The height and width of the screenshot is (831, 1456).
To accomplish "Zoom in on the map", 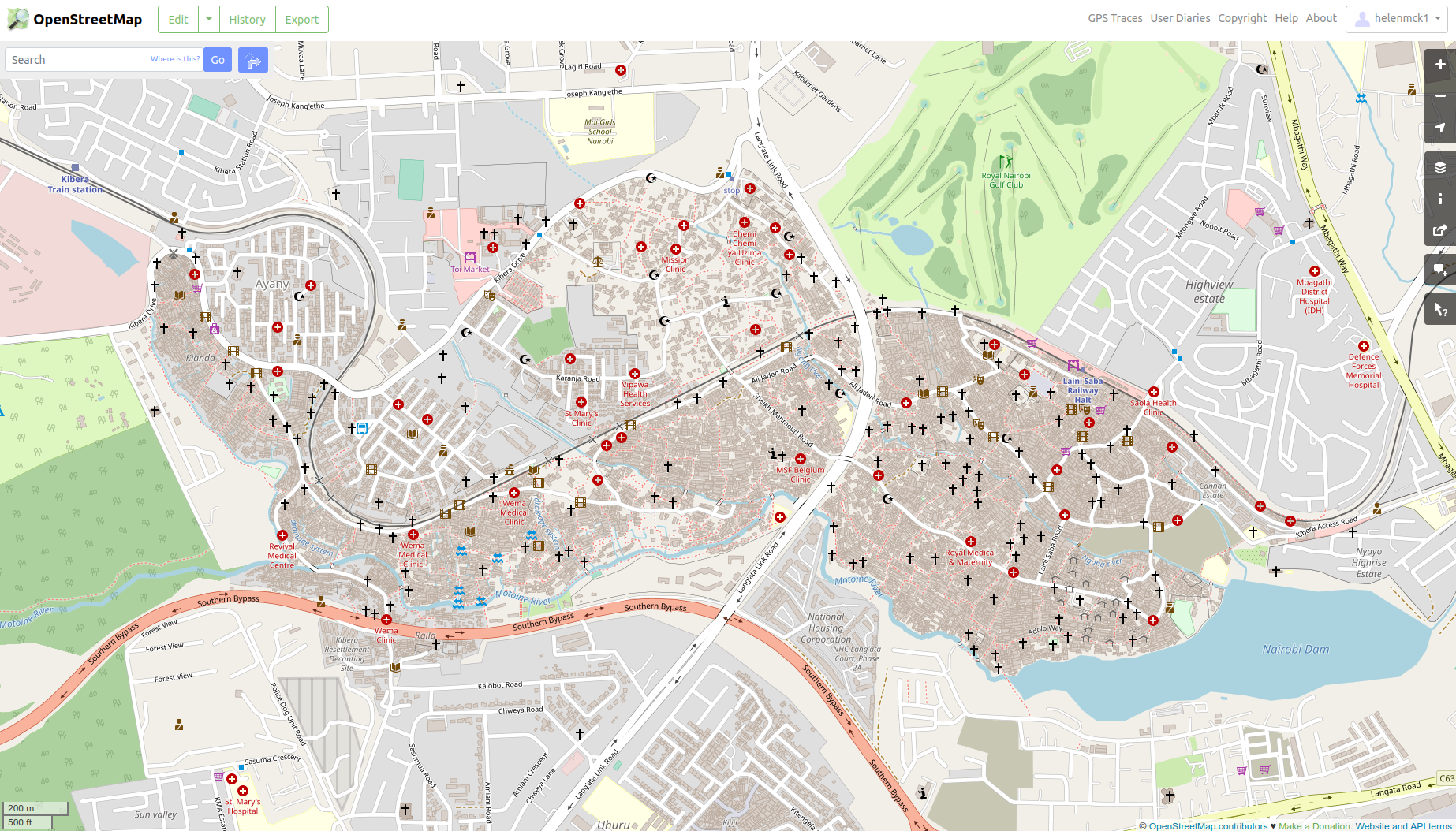I will pos(1440,65).
